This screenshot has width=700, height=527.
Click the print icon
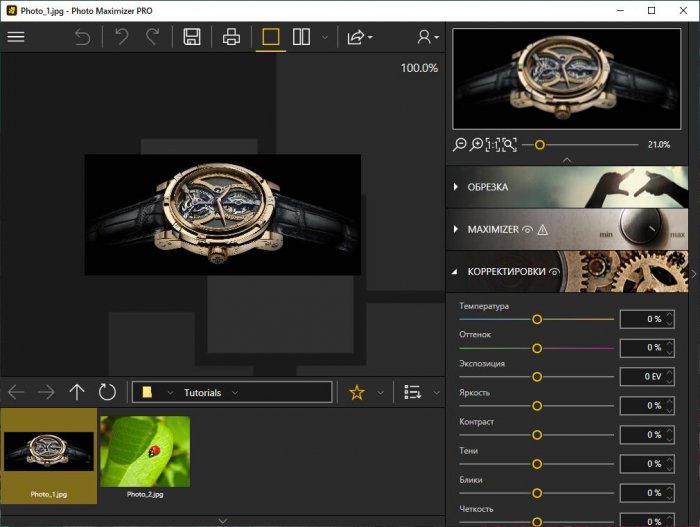coord(232,37)
